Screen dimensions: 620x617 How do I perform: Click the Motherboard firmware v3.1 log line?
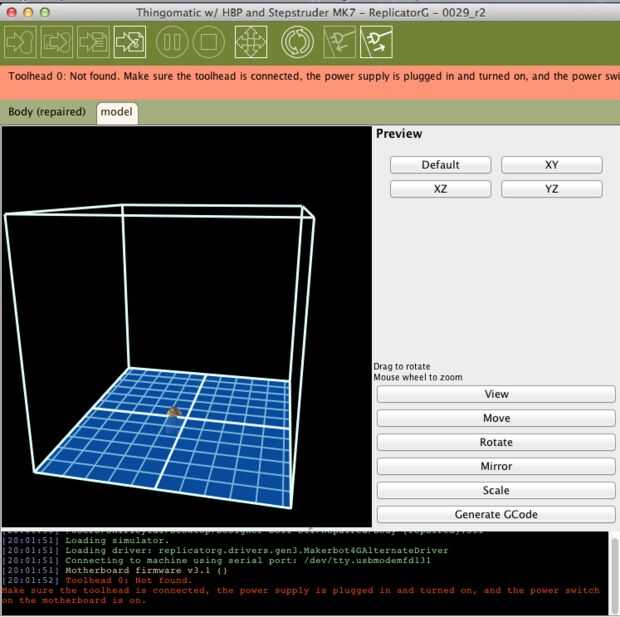[x=115, y=570]
